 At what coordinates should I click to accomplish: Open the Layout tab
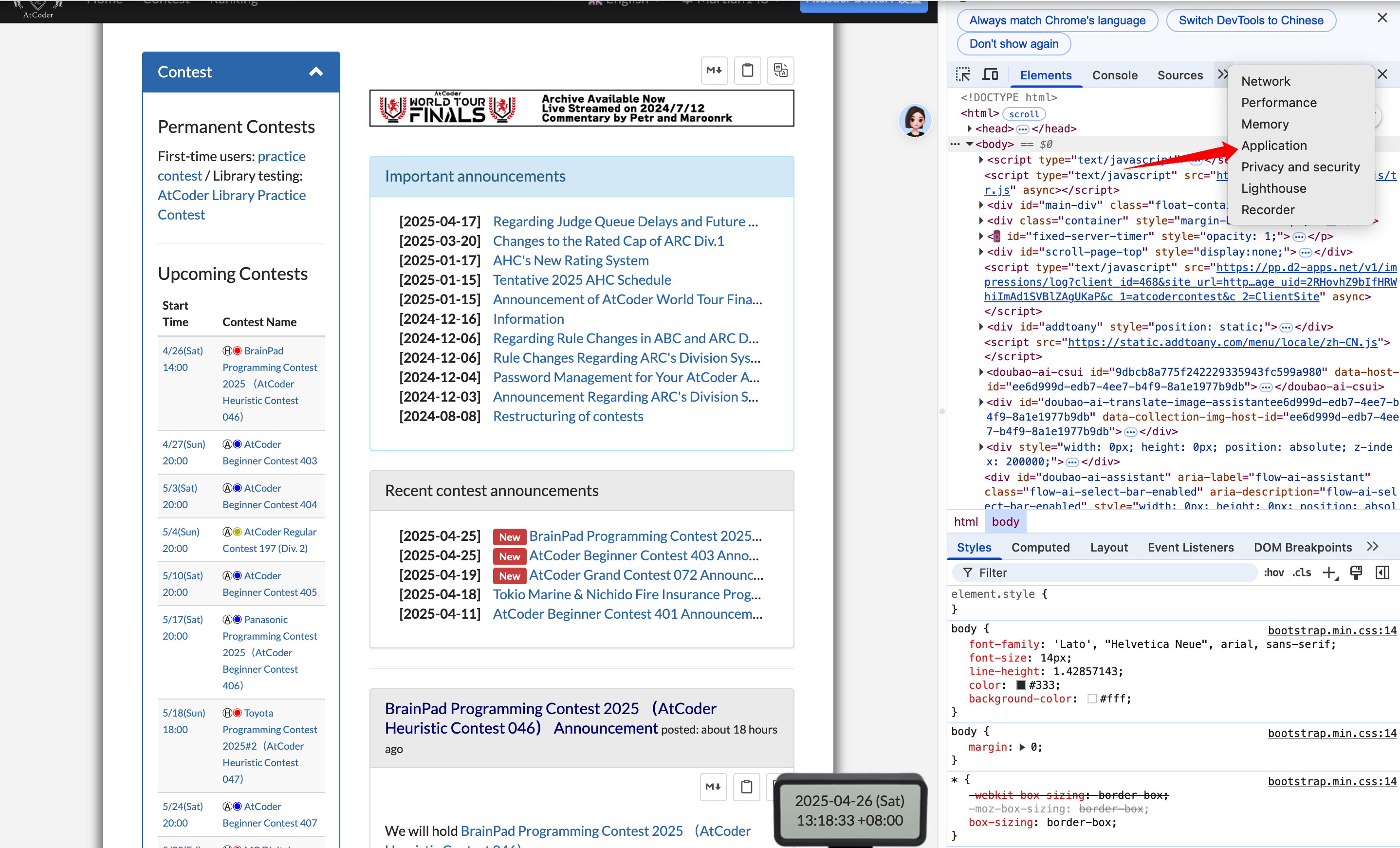click(x=1108, y=547)
